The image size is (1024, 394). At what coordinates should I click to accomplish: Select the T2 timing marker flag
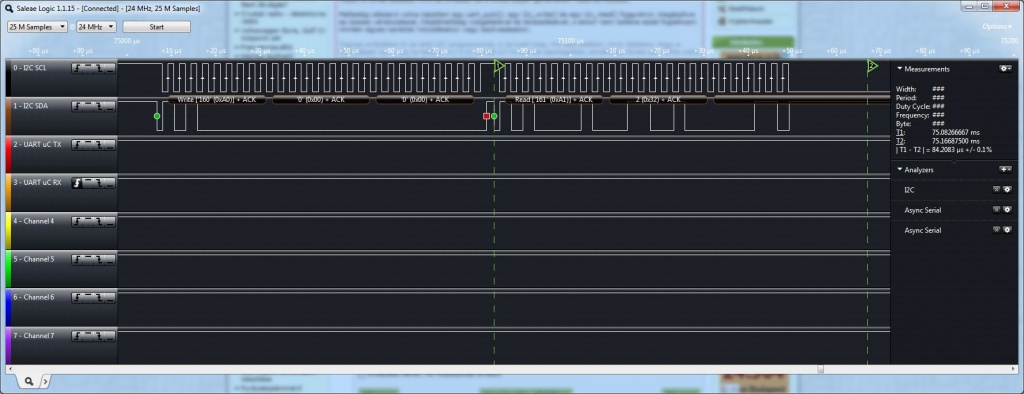click(872, 65)
